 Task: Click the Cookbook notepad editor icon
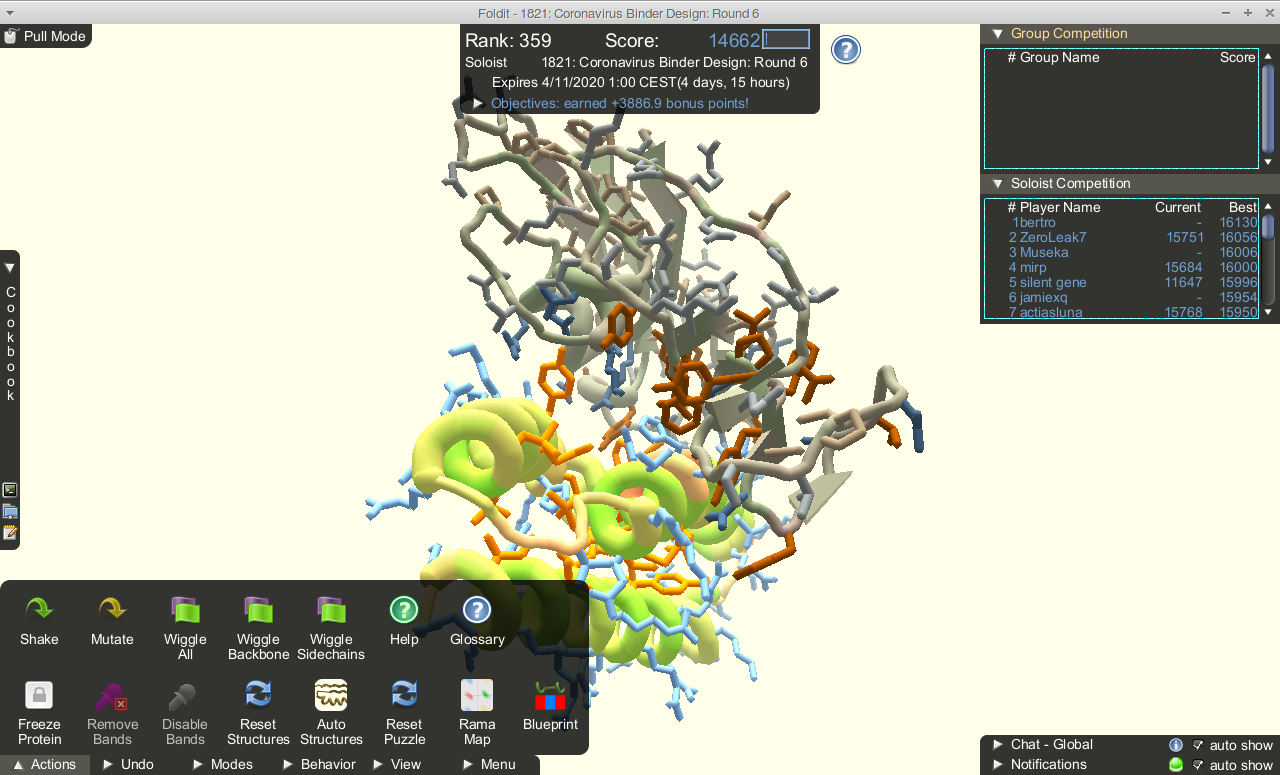10,532
